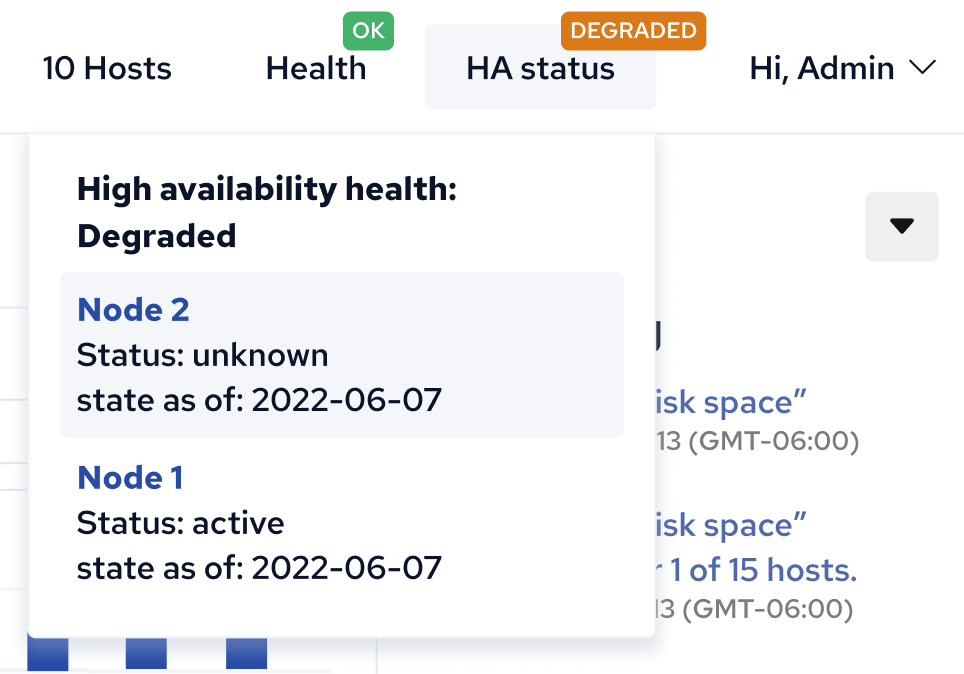Screen dimensions: 964x674
Task: Open the 10 Hosts page
Action: 107,68
